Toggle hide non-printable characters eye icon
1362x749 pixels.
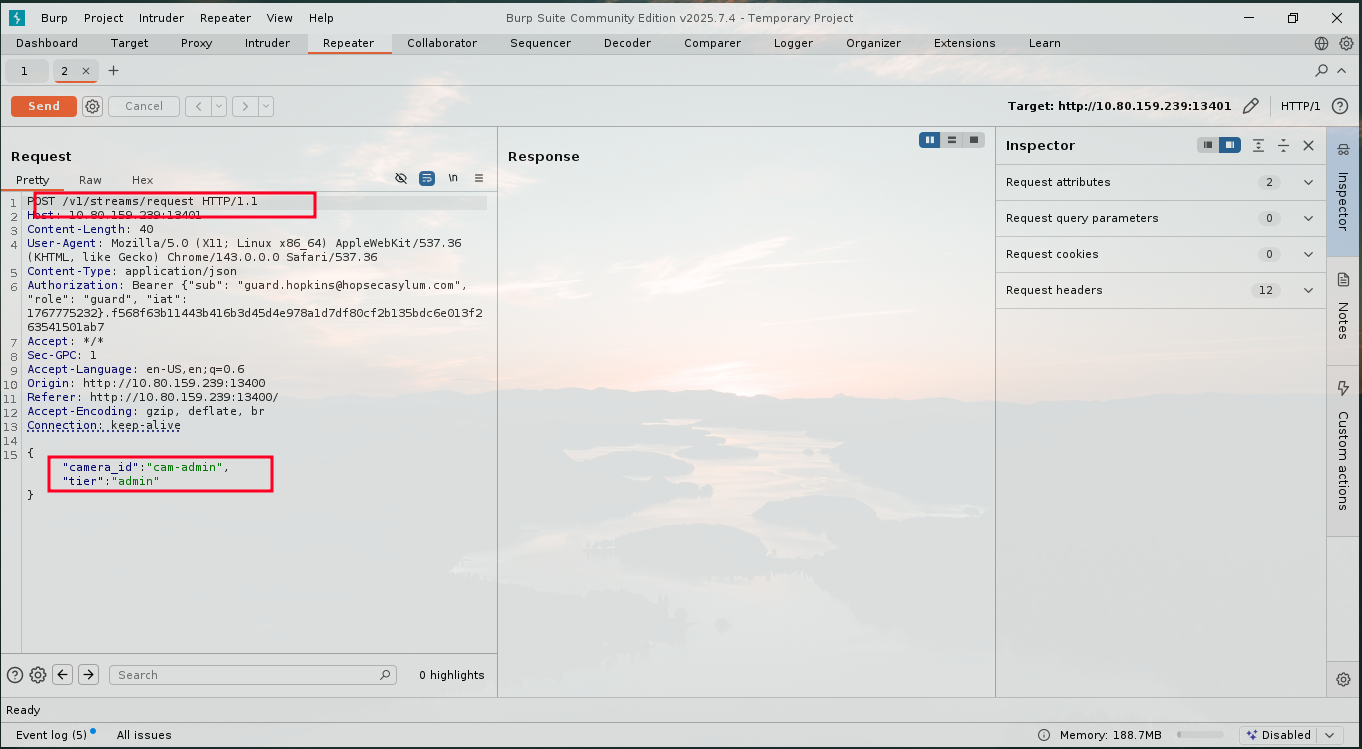[401, 178]
